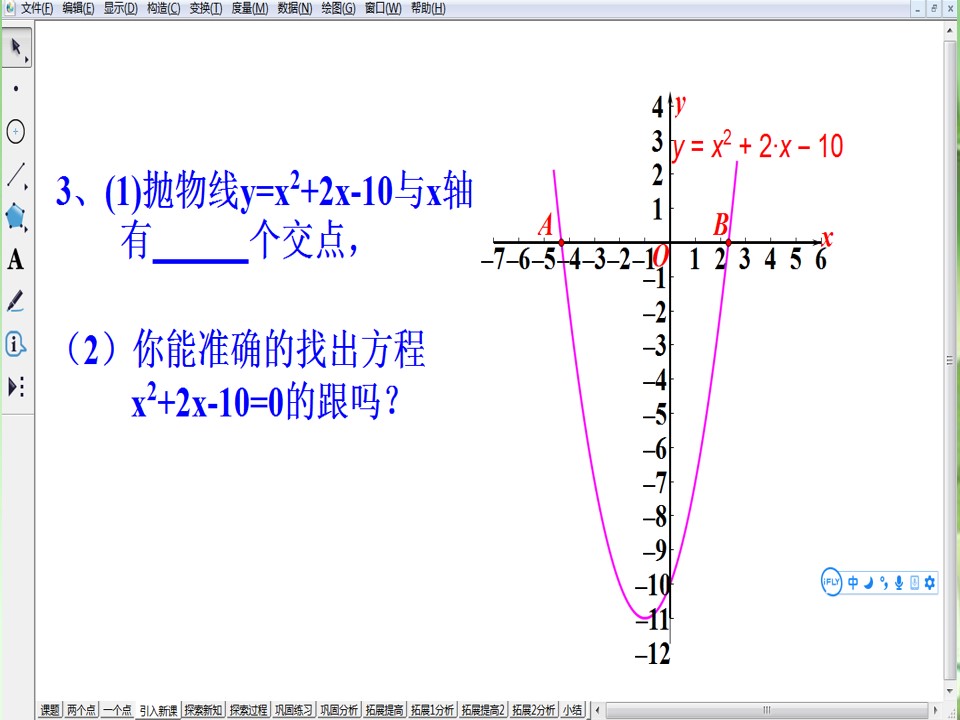Viewport: 960px width, 720px height.
Task: Open the 编辑(E) menu
Action: click(78, 9)
